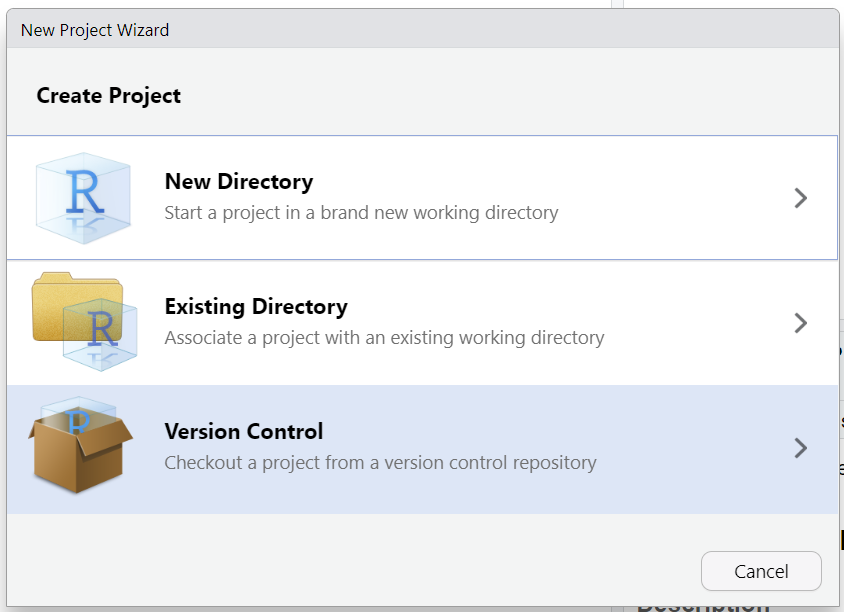The height and width of the screenshot is (612, 844).
Task: Select the New Directory title
Action: (239, 182)
